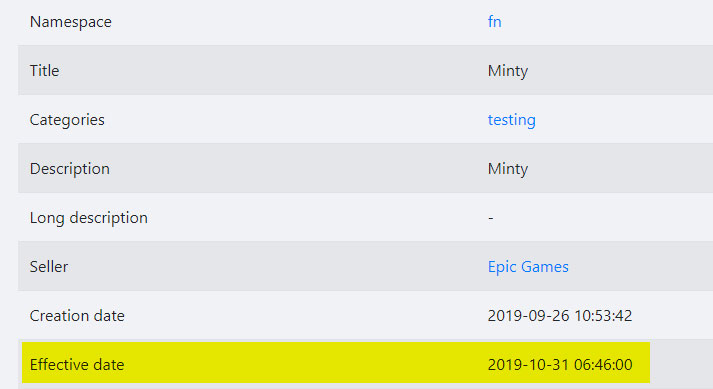
Task: Select the Description row label
Action: pyautogui.click(x=70, y=169)
